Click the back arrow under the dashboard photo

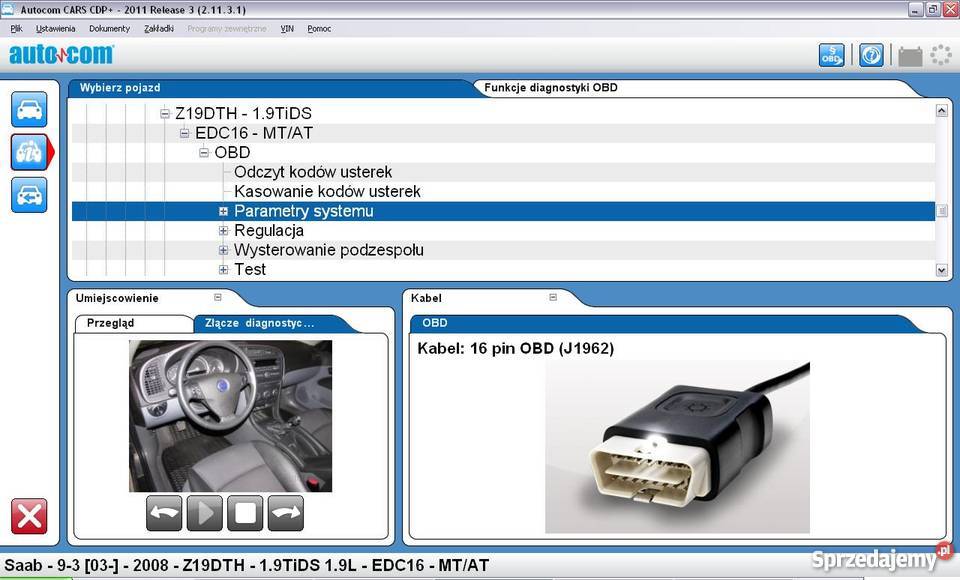coord(163,513)
